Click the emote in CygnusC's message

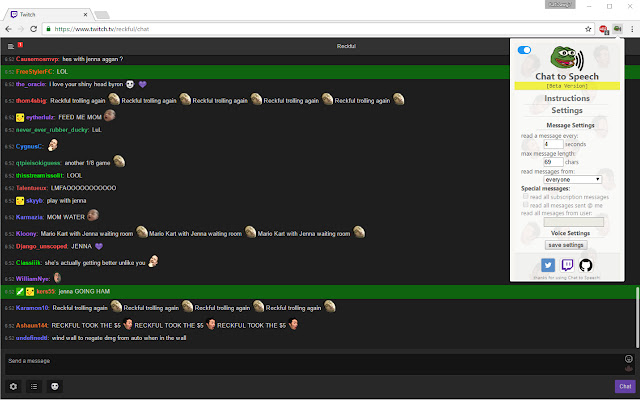pos(53,144)
